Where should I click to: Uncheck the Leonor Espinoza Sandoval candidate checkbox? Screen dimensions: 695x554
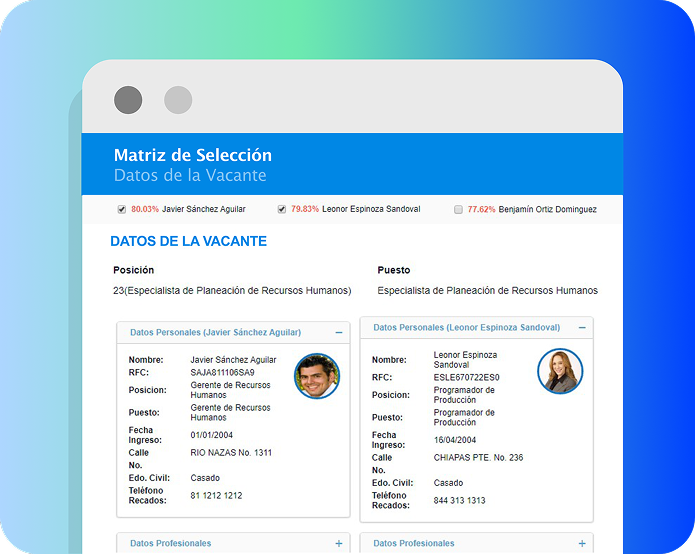[282, 210]
